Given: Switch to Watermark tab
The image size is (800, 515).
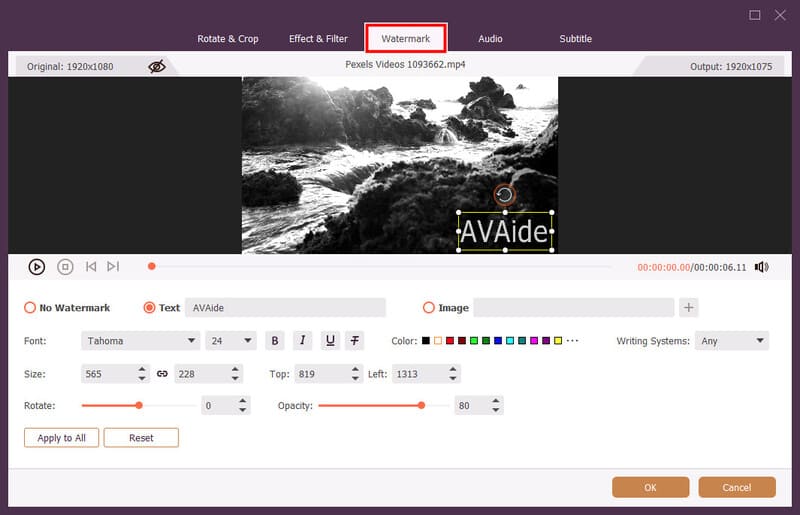Looking at the screenshot, I should click(406, 38).
